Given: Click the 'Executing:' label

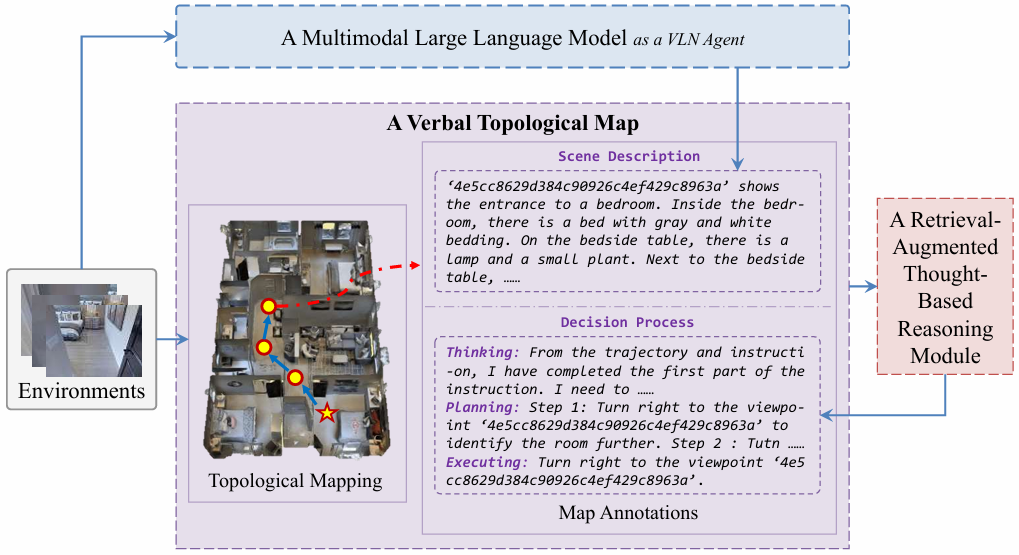Looking at the screenshot, I should point(487,462).
